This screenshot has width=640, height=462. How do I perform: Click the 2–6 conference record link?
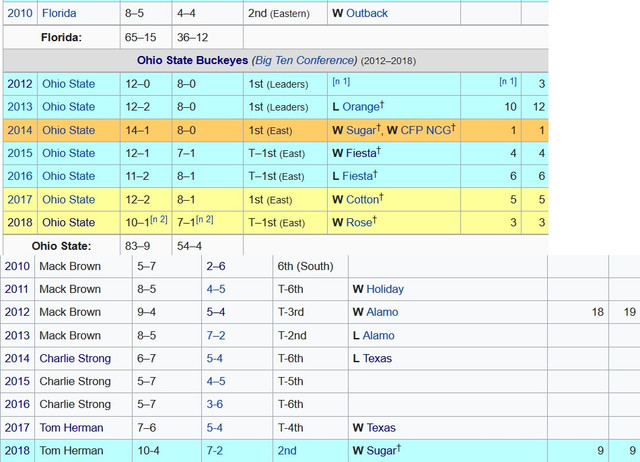pyautogui.click(x=215, y=266)
